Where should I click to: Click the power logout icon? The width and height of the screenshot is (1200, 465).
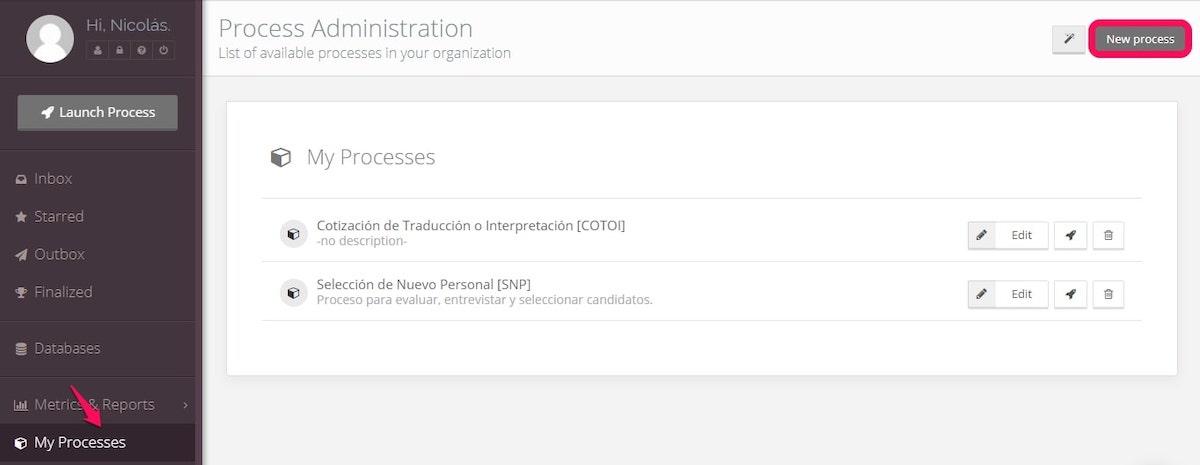(x=163, y=50)
